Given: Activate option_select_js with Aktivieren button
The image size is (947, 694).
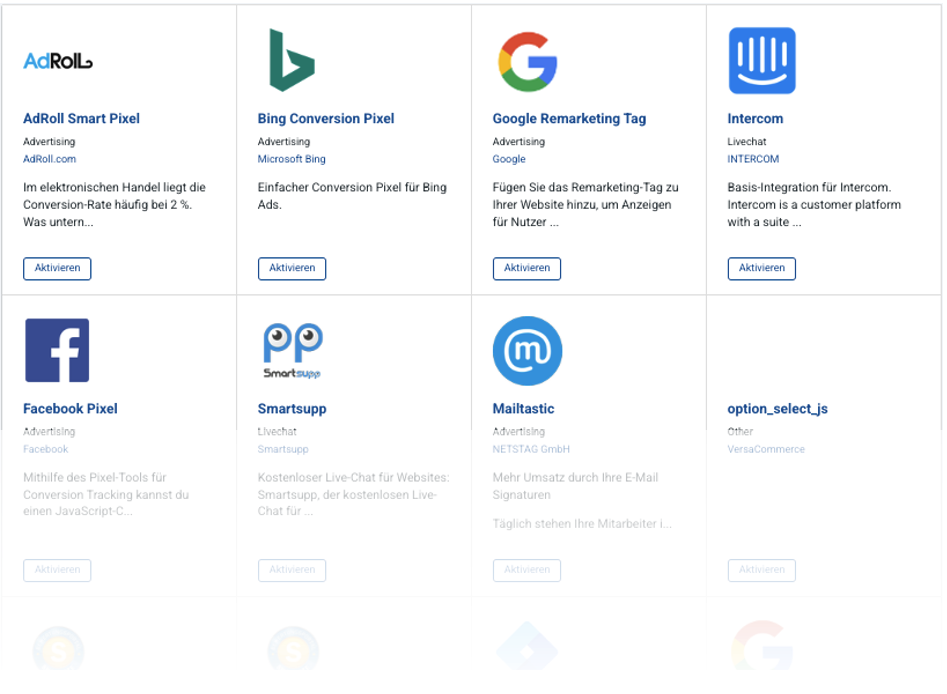Looking at the screenshot, I should 762,570.
